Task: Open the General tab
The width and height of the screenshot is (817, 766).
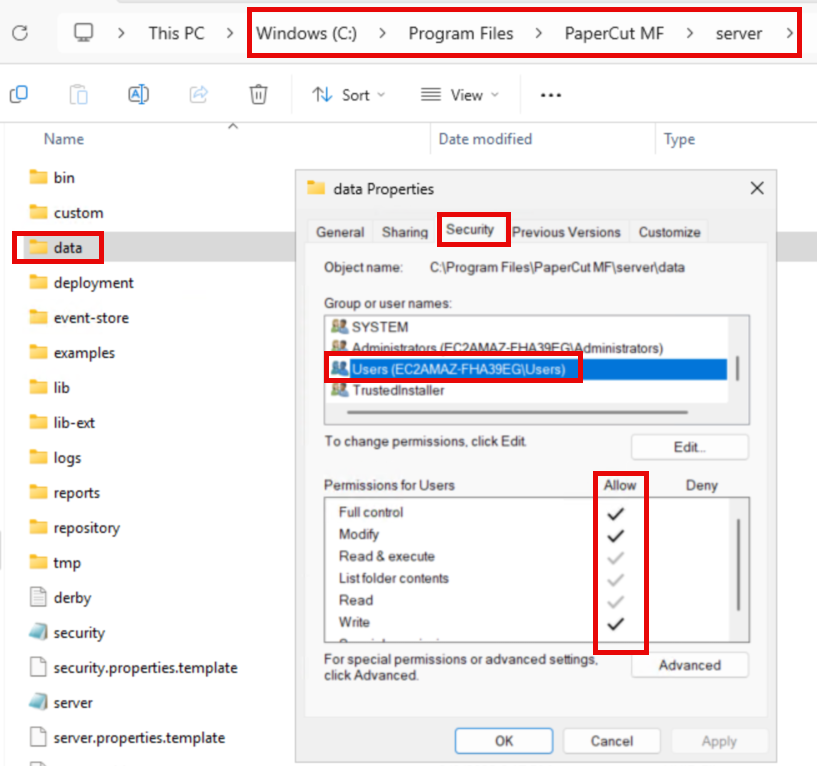Action: [x=340, y=232]
